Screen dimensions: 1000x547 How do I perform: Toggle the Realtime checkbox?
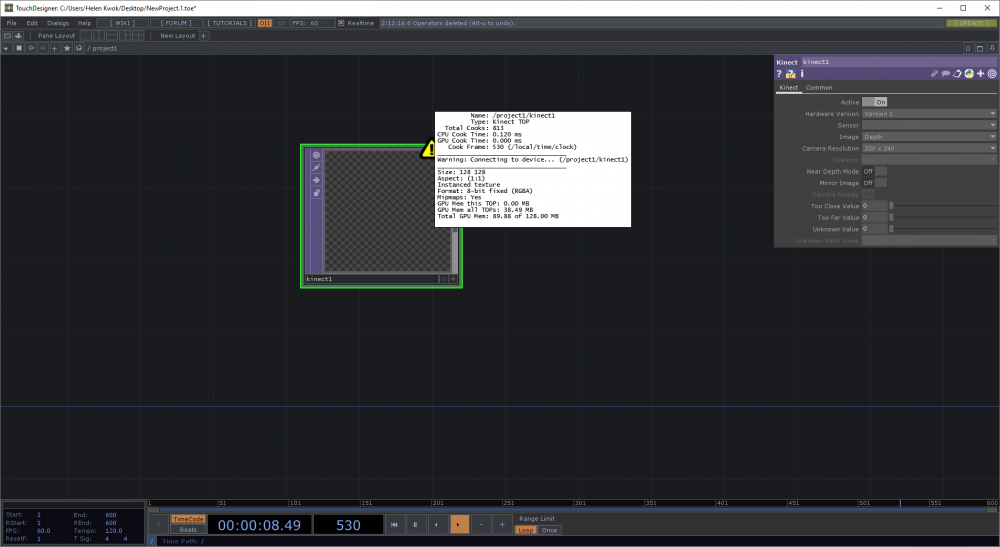341,23
